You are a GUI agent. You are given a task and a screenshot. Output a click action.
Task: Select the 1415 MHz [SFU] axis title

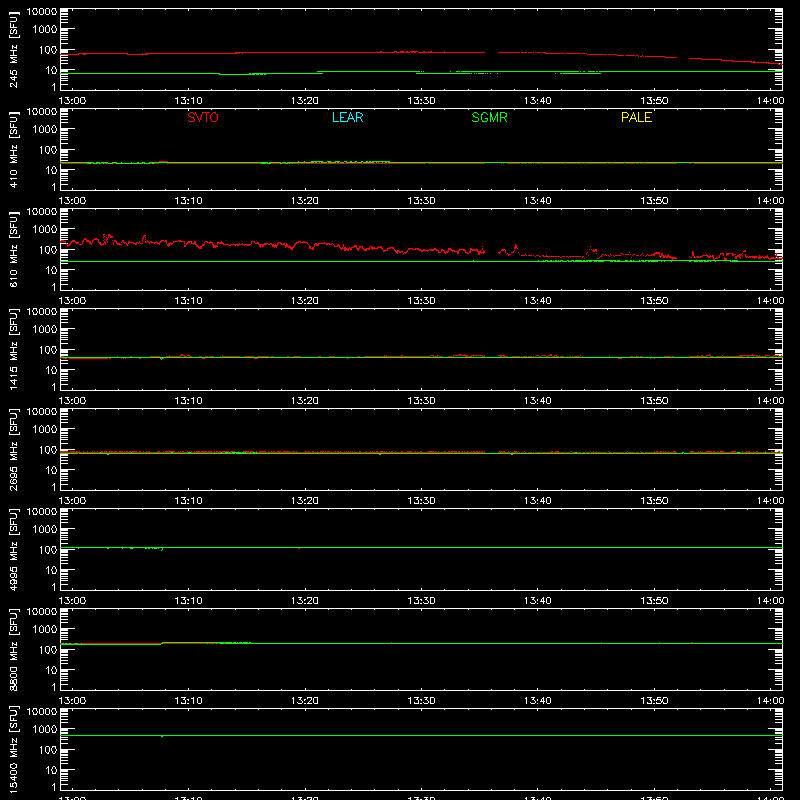[x=14, y=349]
